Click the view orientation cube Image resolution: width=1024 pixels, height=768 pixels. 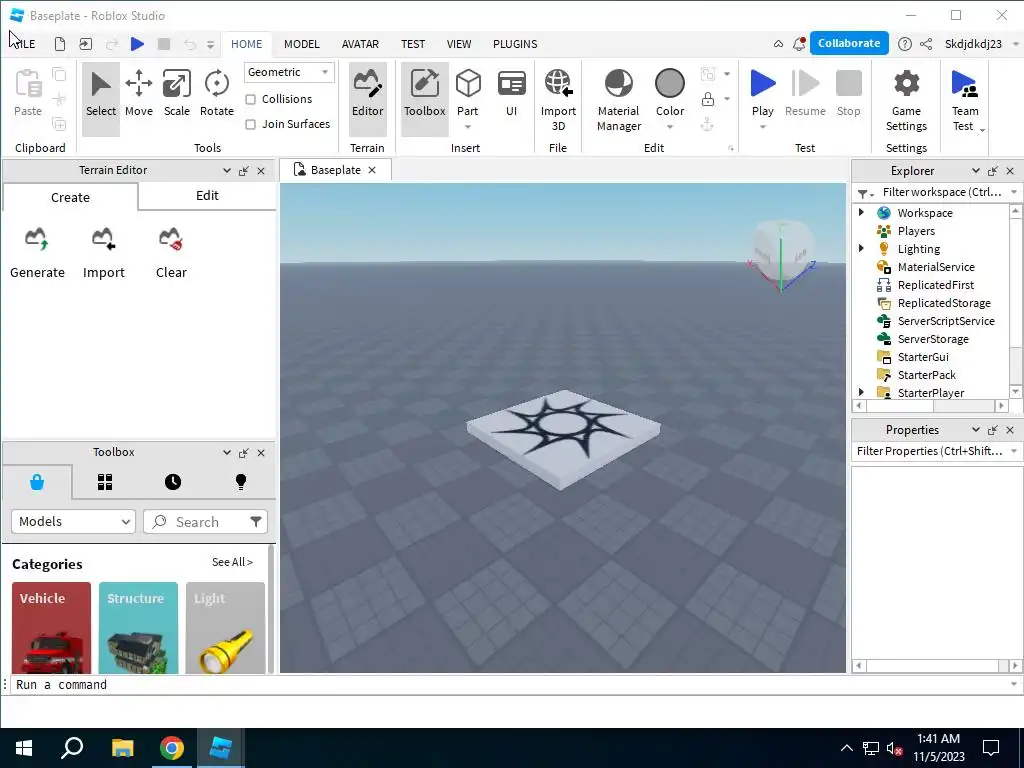(x=782, y=251)
